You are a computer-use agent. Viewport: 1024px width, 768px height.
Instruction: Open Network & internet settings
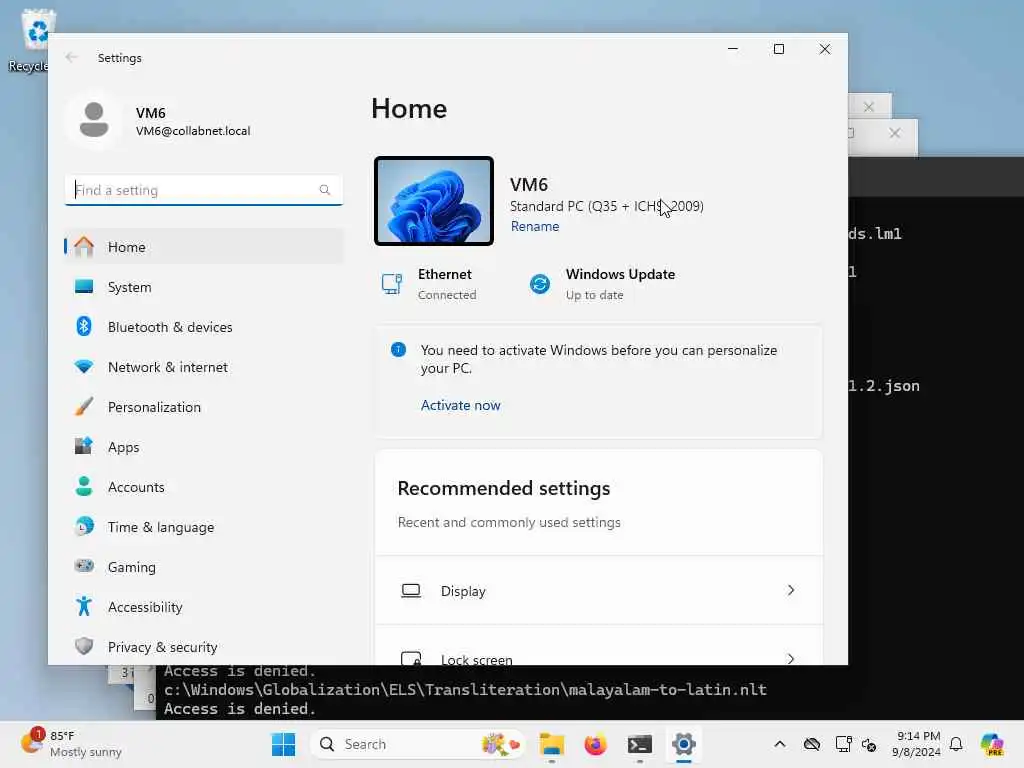tap(204, 367)
